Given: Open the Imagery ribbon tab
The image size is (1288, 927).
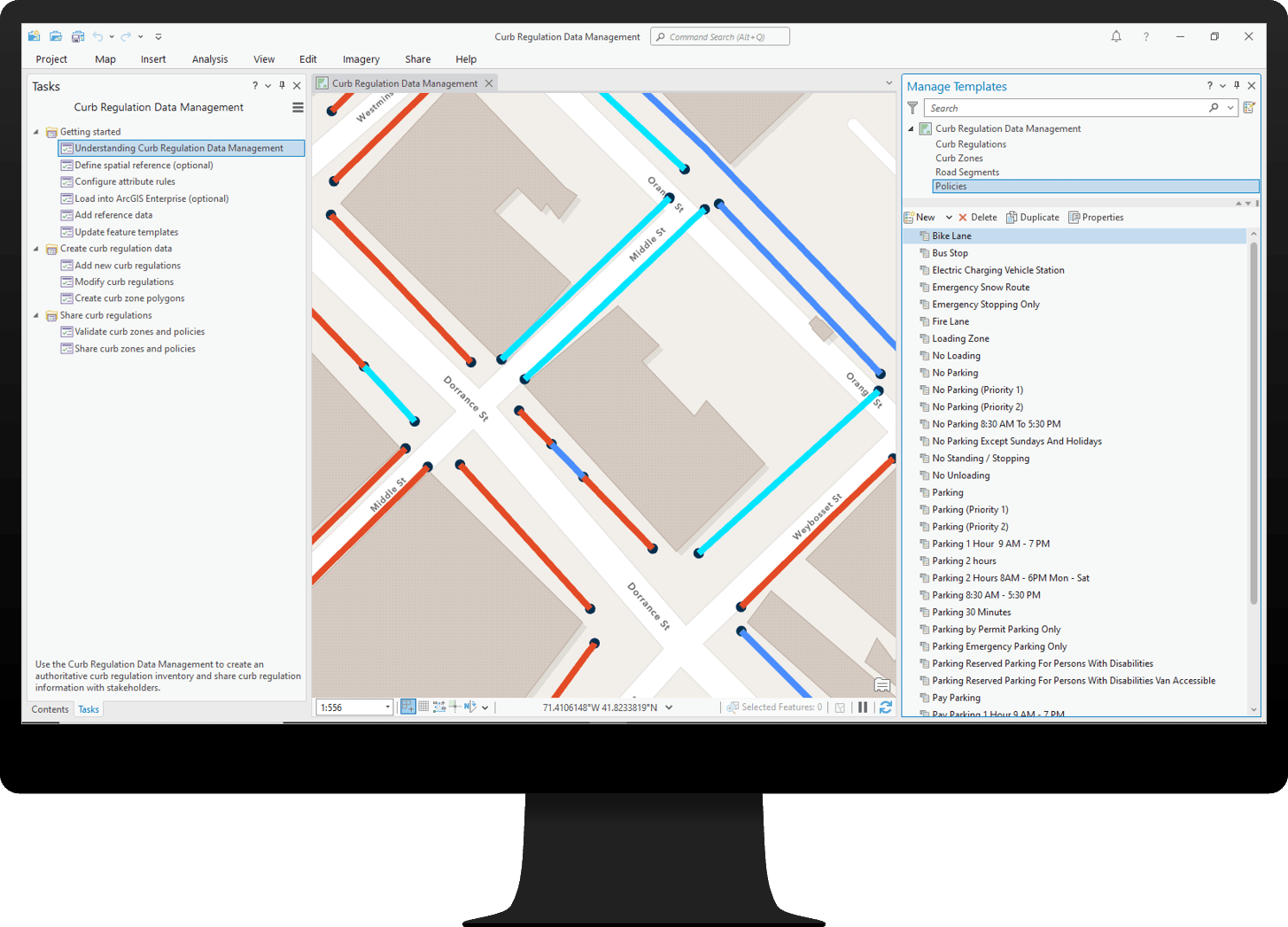Looking at the screenshot, I should pyautogui.click(x=361, y=59).
